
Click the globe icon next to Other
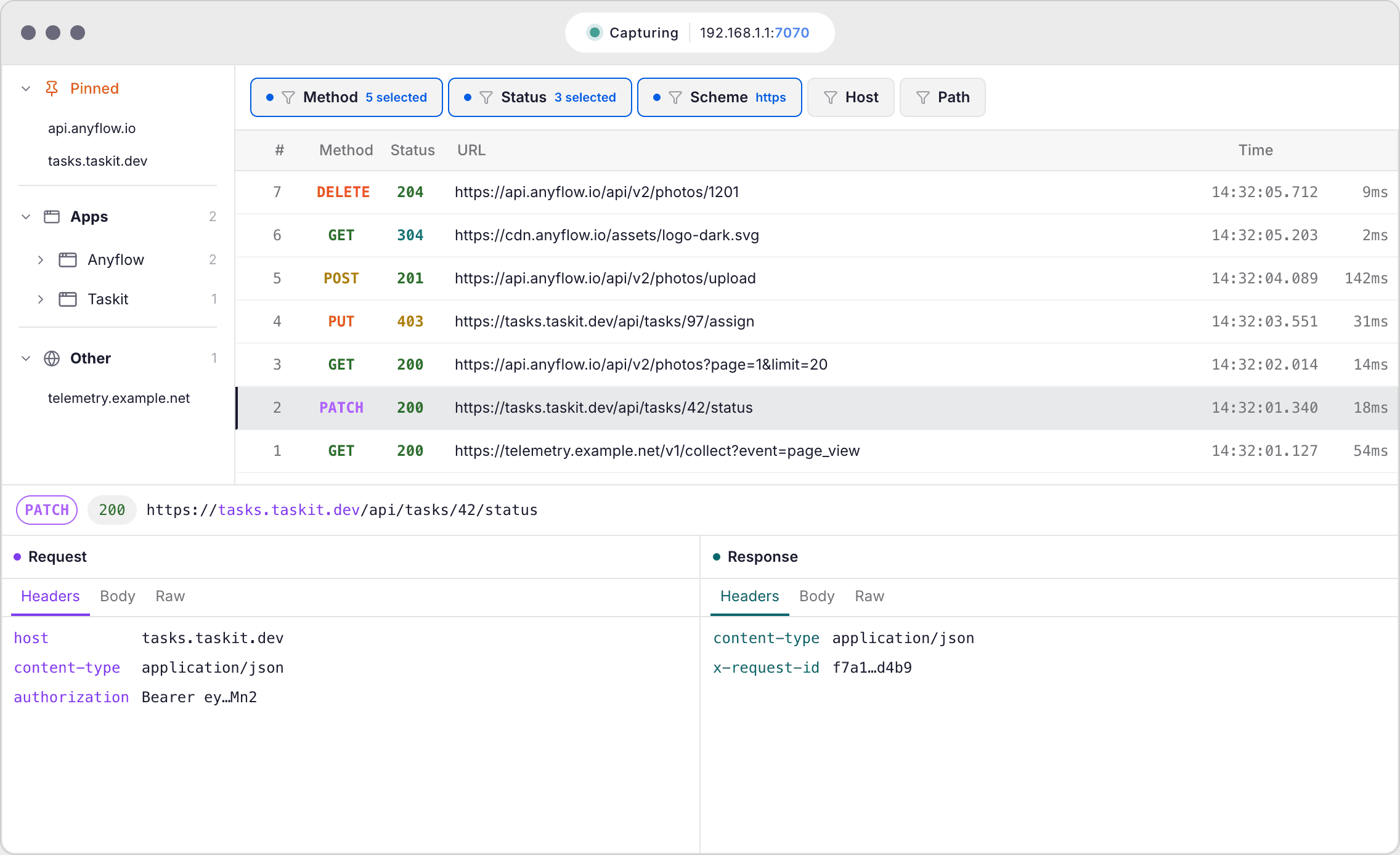(x=52, y=359)
